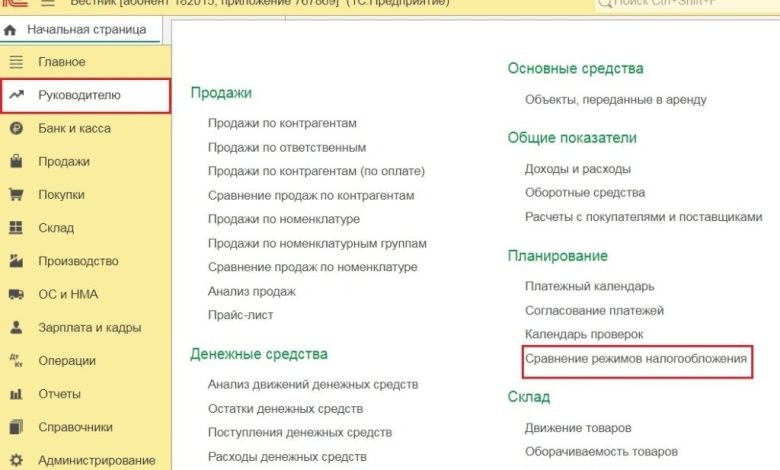This screenshot has height=470, width=780.
Task: Click the shopping bag icon for Продажи
Action: point(16,161)
